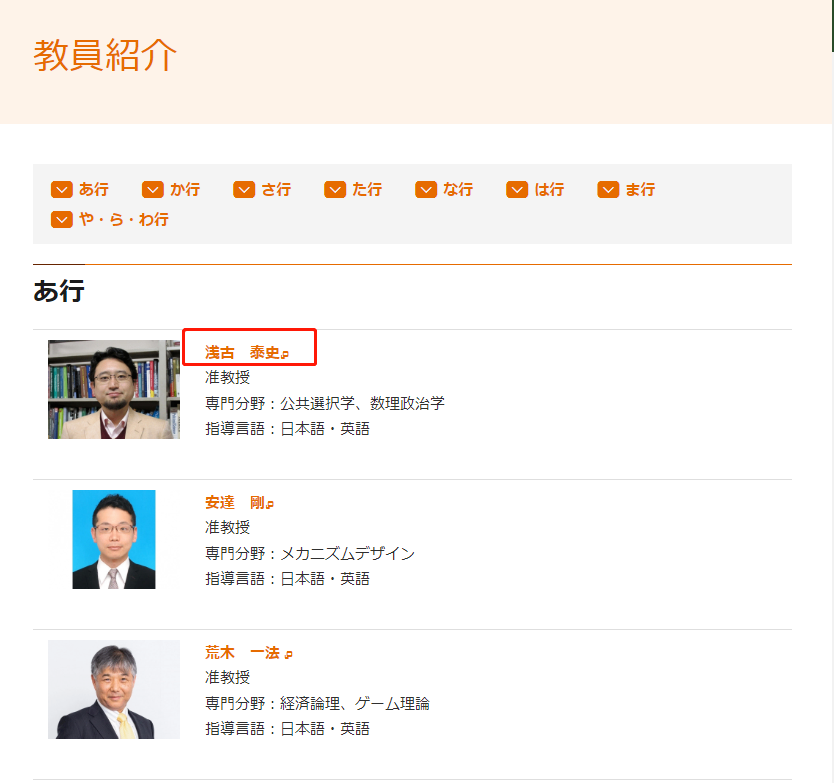Click the external link icon after 荒木 一法
The height and width of the screenshot is (783, 834).
click(289, 655)
